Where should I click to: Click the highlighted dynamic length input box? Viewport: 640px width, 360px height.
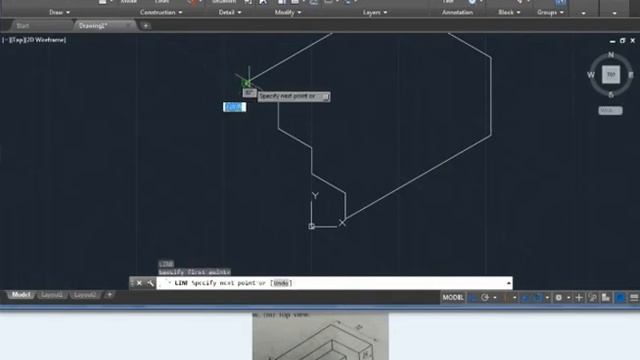click(x=235, y=107)
